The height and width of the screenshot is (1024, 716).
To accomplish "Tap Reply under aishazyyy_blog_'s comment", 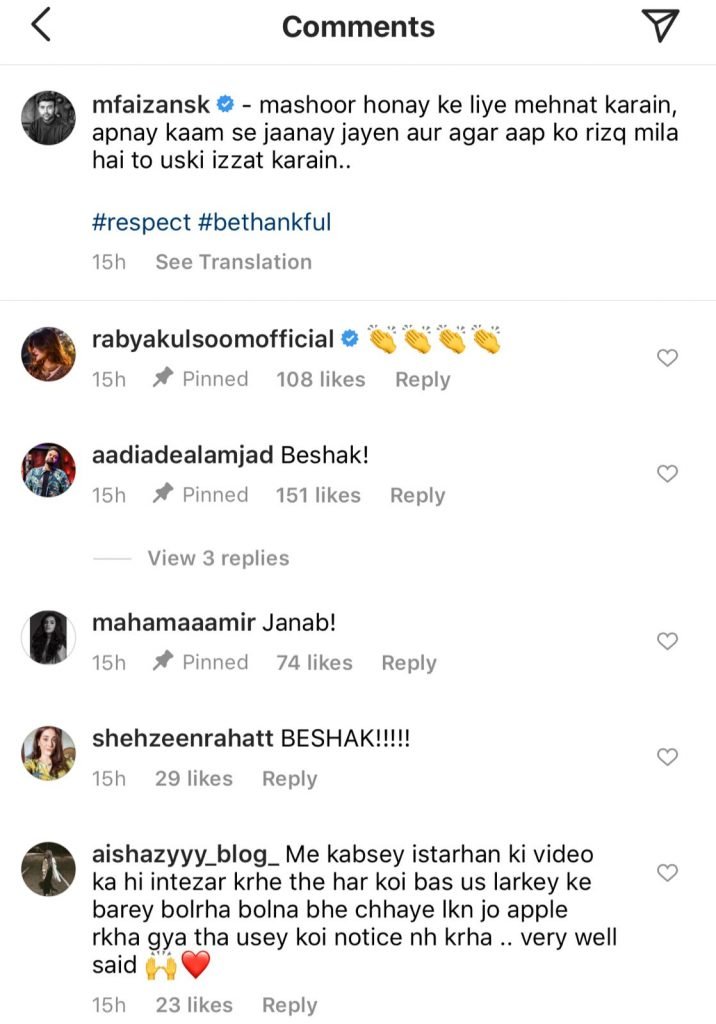I will point(289,1004).
